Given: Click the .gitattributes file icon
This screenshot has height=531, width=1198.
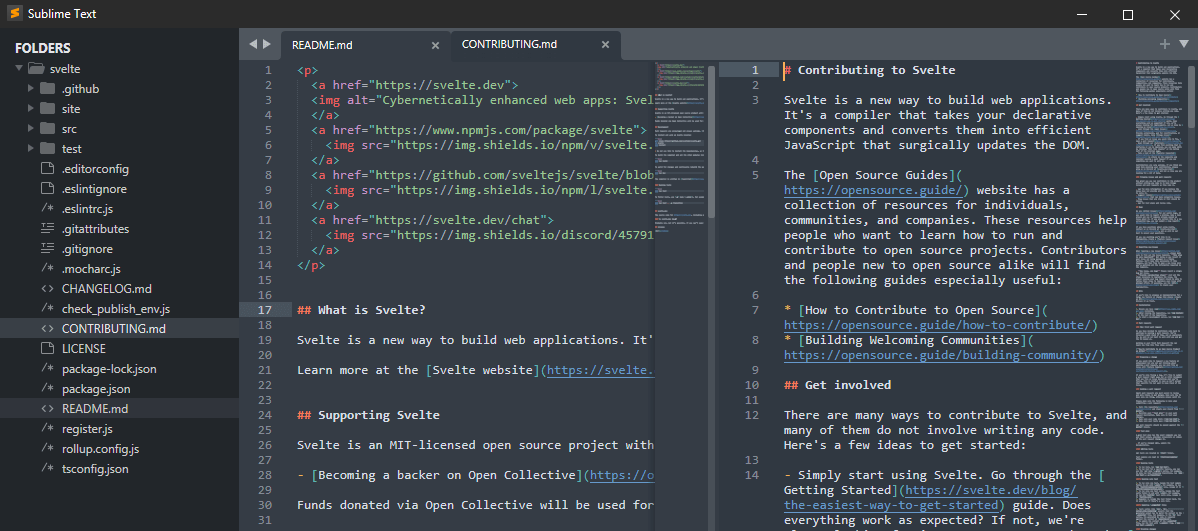Looking at the screenshot, I should tap(47, 228).
